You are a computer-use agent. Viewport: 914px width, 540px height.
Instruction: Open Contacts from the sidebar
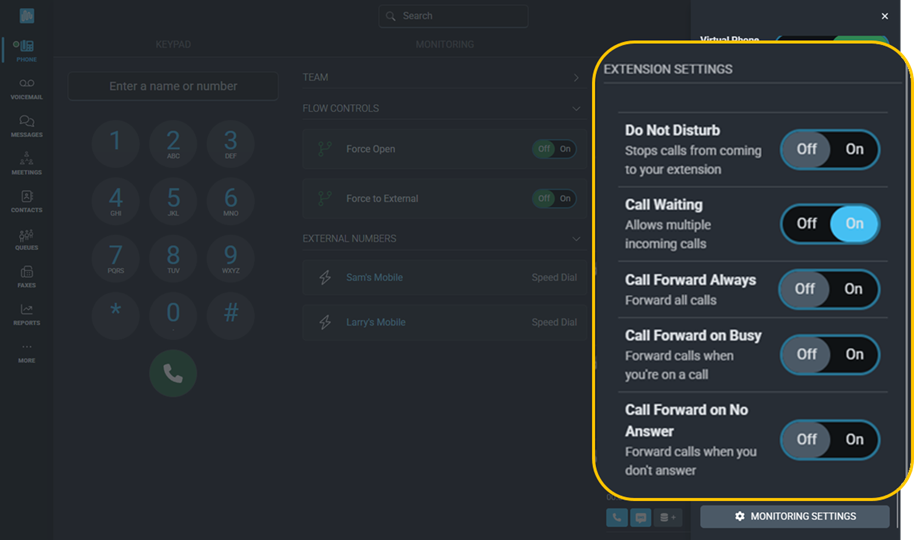pos(26,201)
